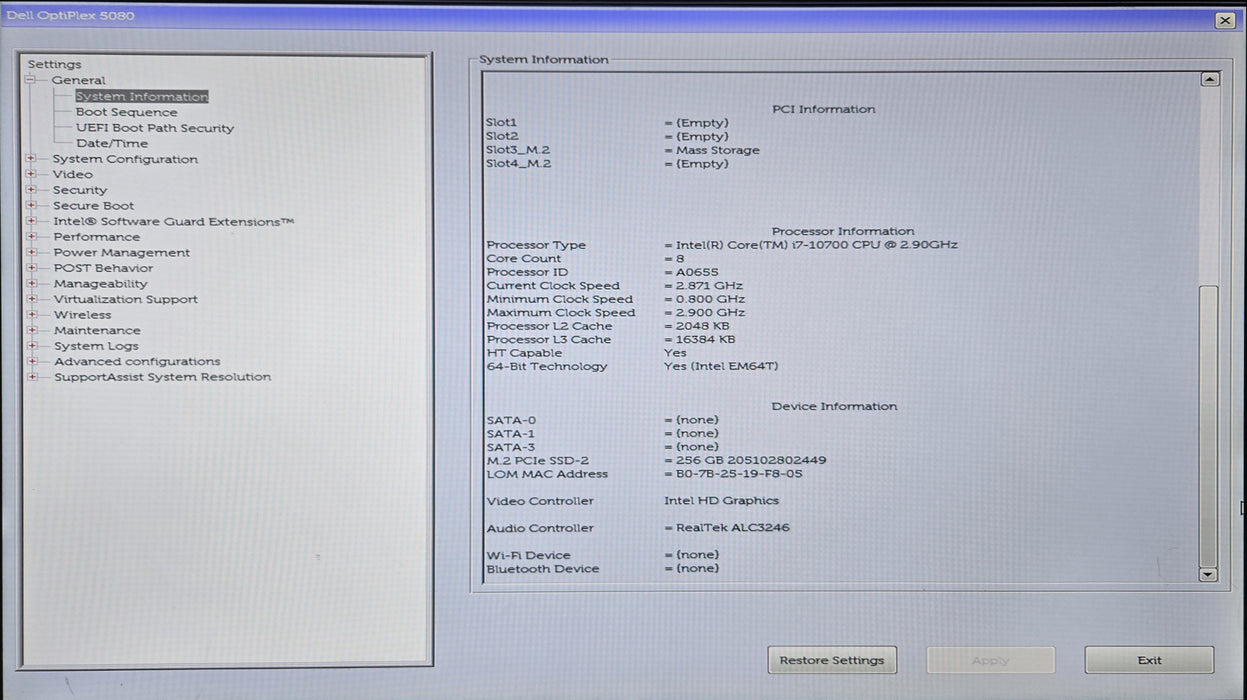Click the Core Count label

(524, 259)
